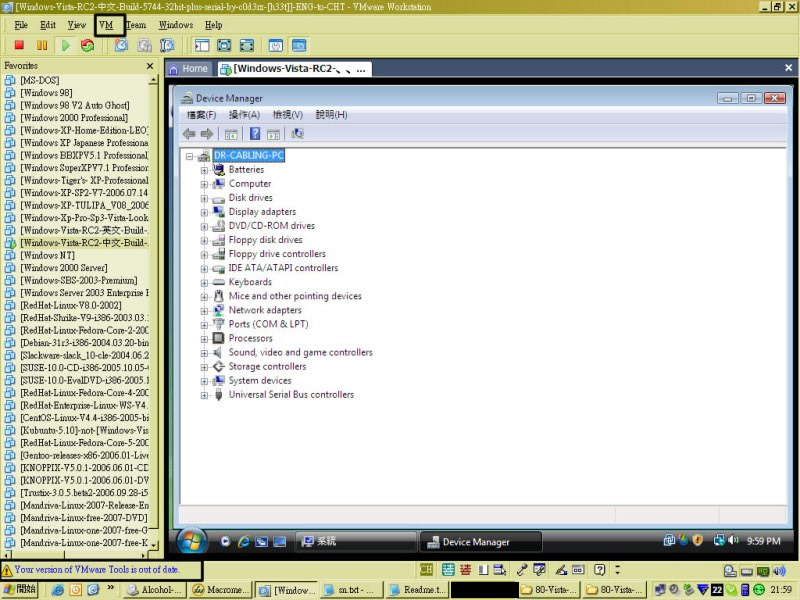Screen dimensions: 800x600
Task: Click the Forward arrow in Device Manager
Action: pyautogui.click(x=207, y=134)
